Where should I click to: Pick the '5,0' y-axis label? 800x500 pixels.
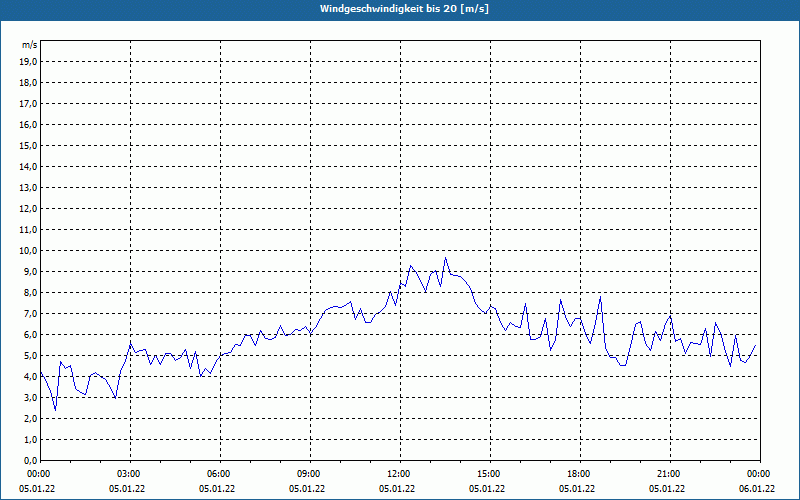(31, 356)
